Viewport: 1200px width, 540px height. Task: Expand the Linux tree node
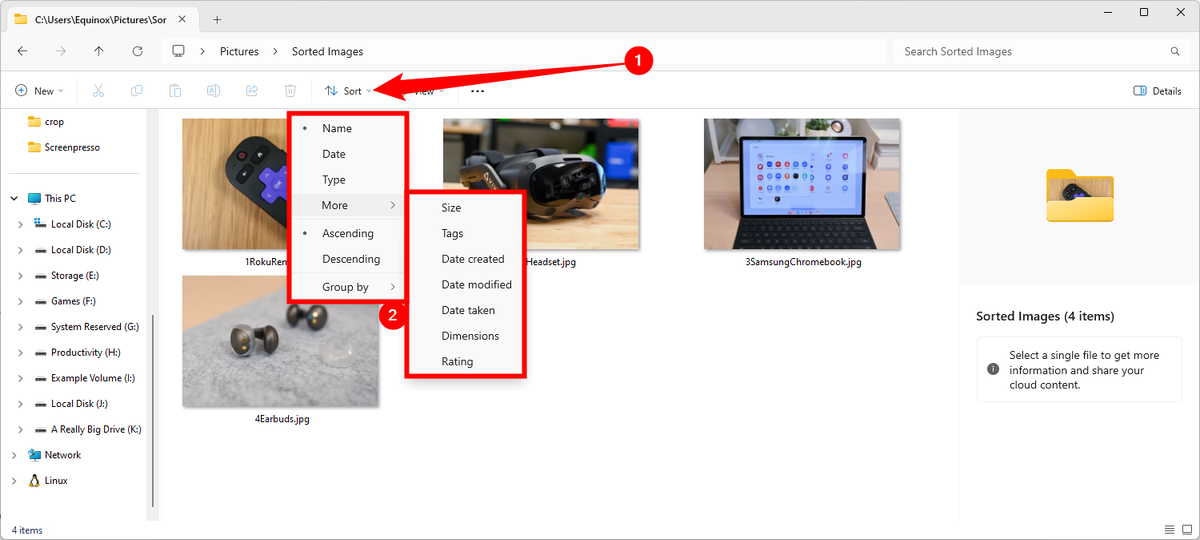pos(14,481)
